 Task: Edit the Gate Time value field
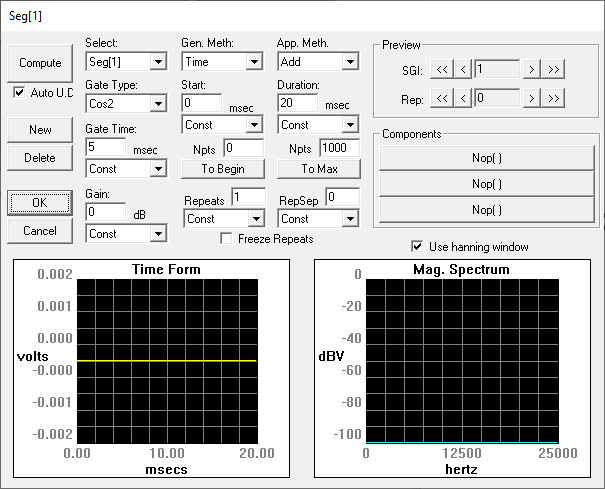(x=106, y=147)
